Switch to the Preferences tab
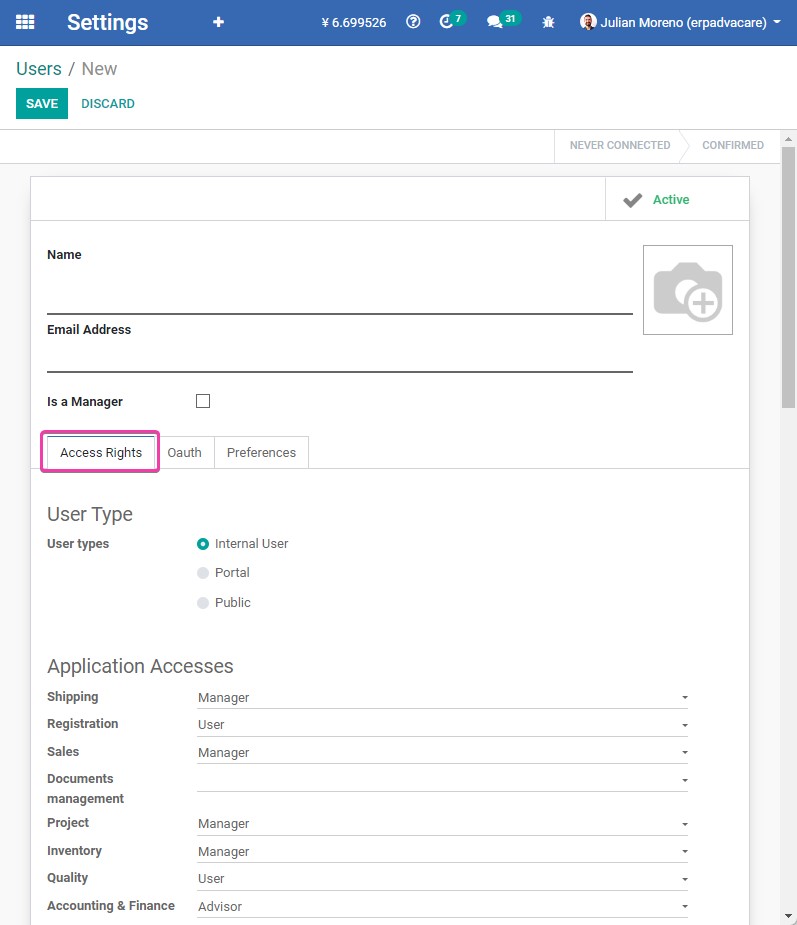The width and height of the screenshot is (797, 925). coord(261,452)
